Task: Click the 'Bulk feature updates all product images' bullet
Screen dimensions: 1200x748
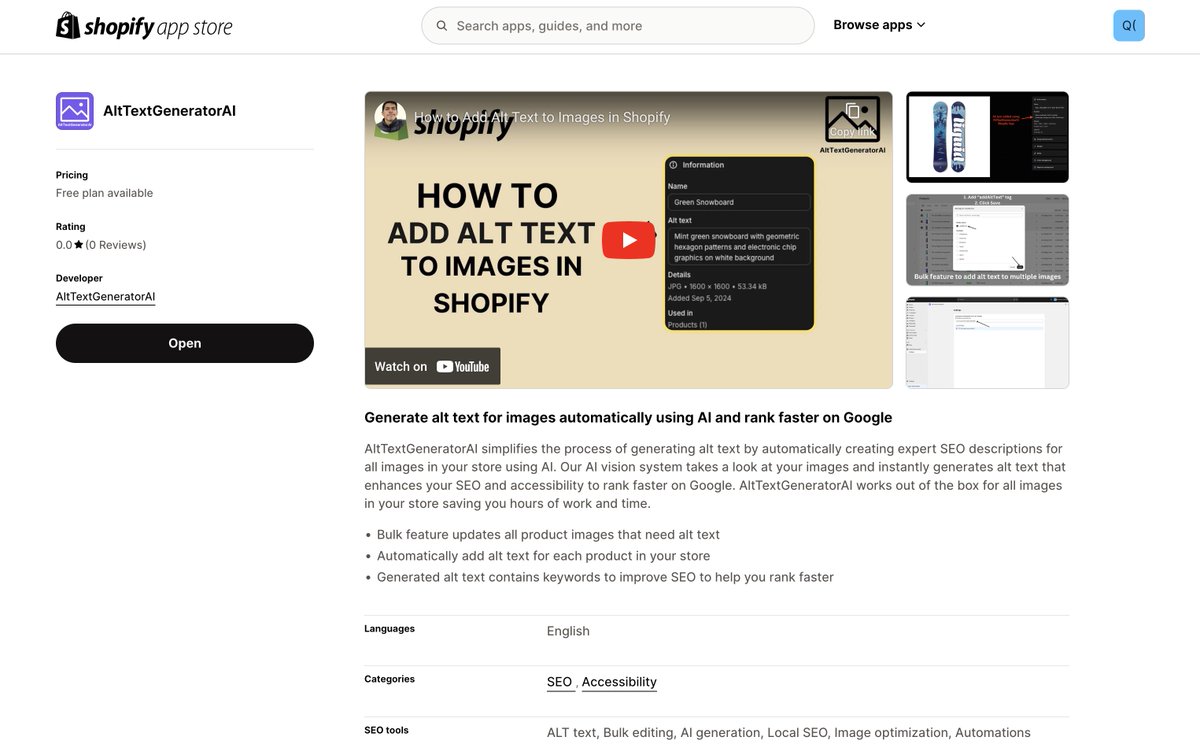Action: [548, 535]
